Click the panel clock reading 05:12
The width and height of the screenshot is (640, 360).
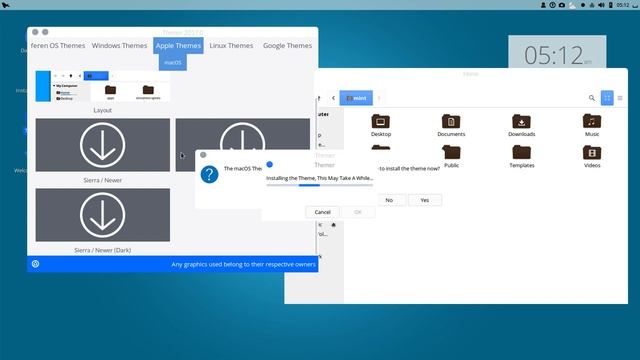[x=623, y=5]
